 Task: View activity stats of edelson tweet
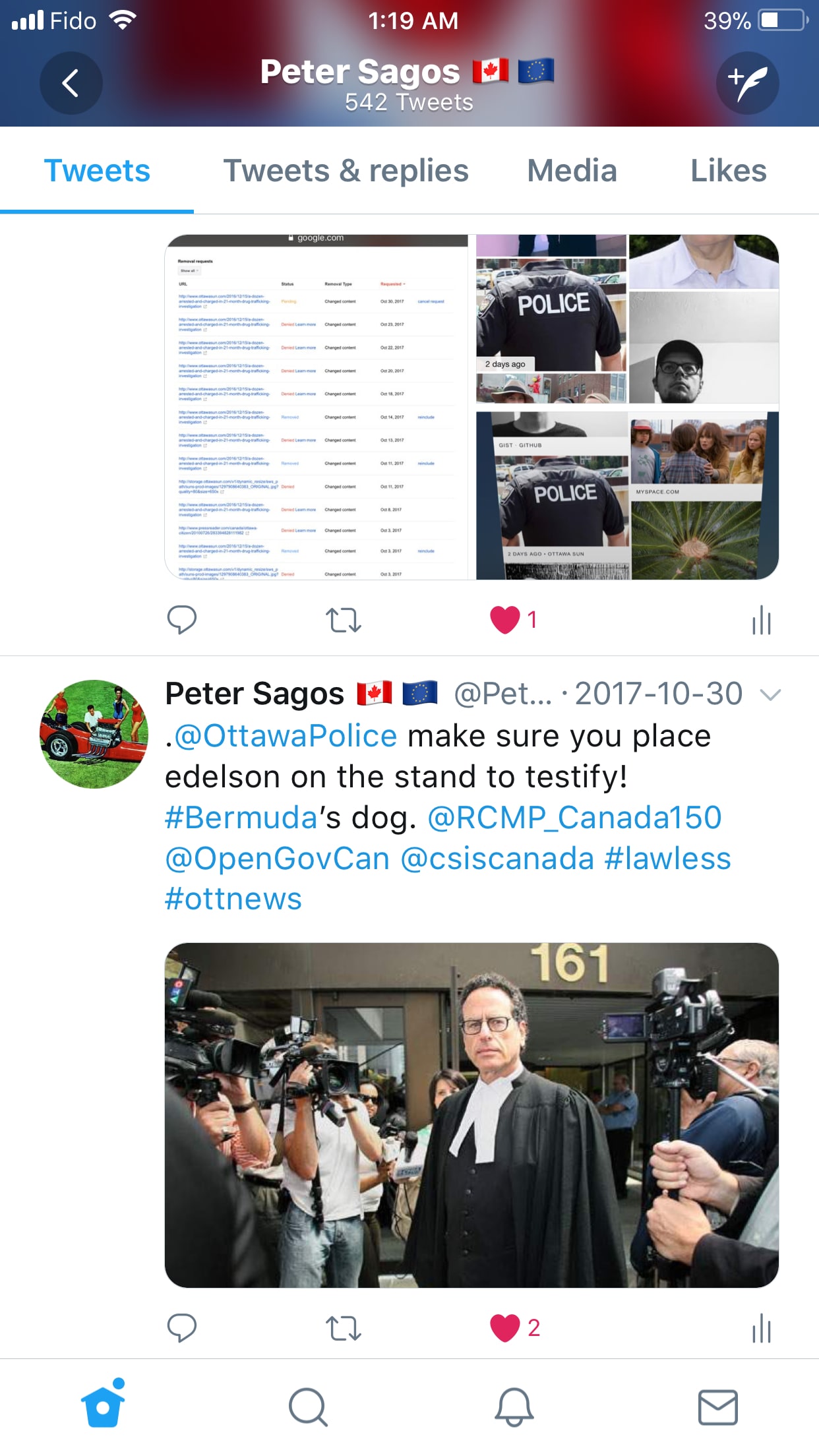[762, 1327]
